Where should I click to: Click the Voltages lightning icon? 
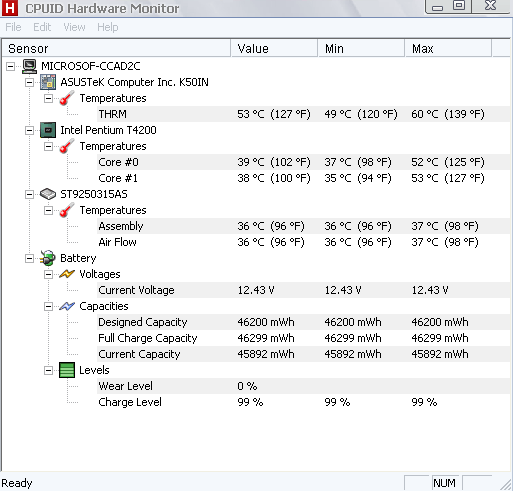coord(67,274)
